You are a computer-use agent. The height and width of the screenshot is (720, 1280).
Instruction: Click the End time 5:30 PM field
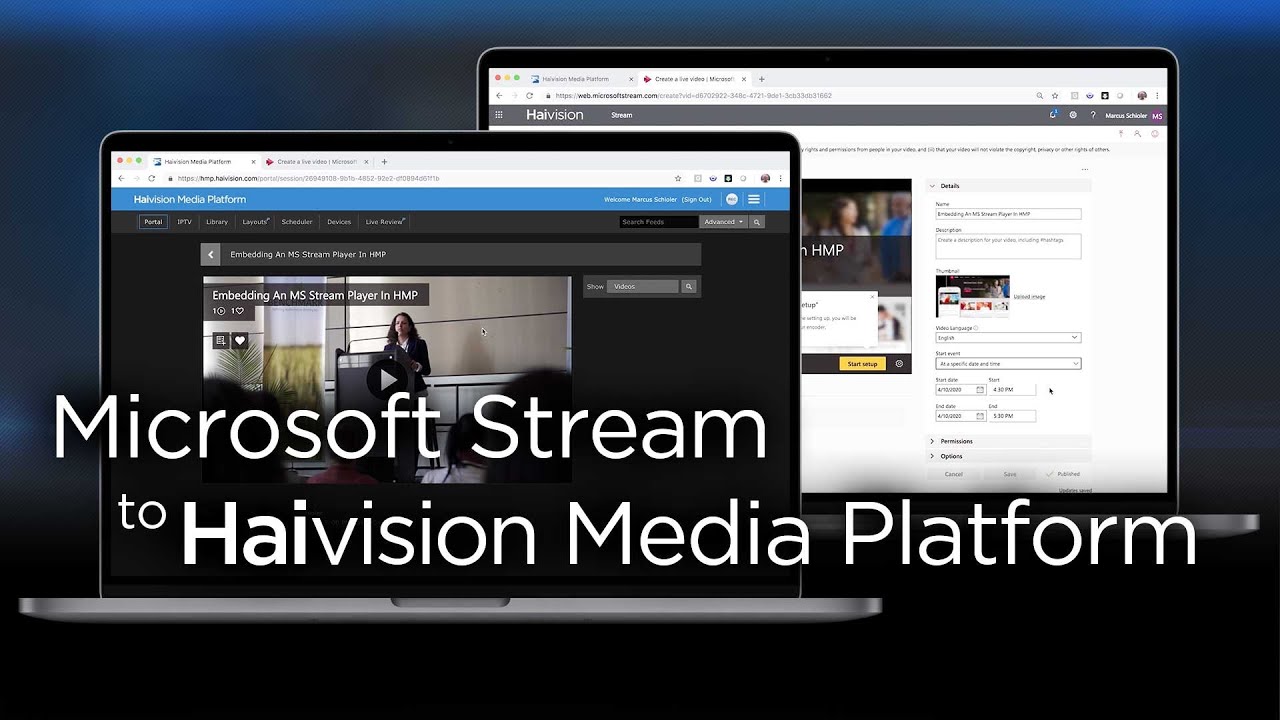pyautogui.click(x=1011, y=416)
